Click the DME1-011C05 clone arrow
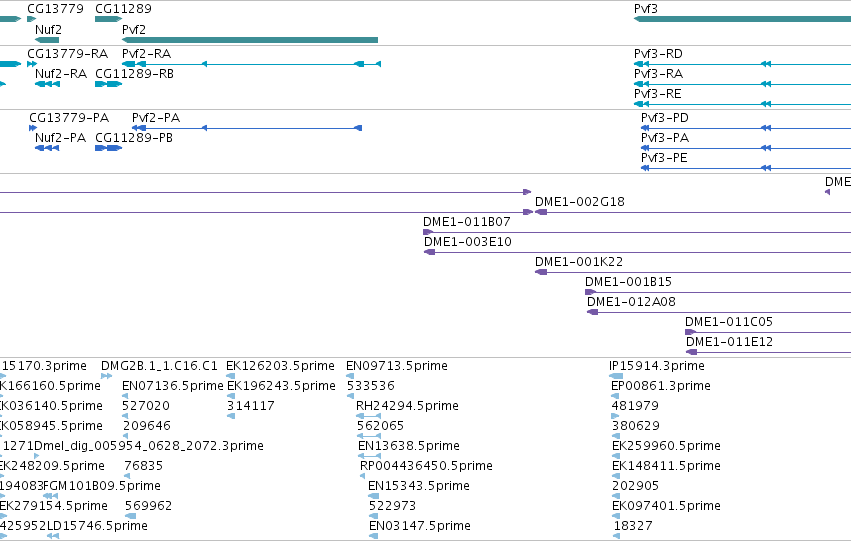This screenshot has height=541, width=851. pyautogui.click(x=768, y=332)
